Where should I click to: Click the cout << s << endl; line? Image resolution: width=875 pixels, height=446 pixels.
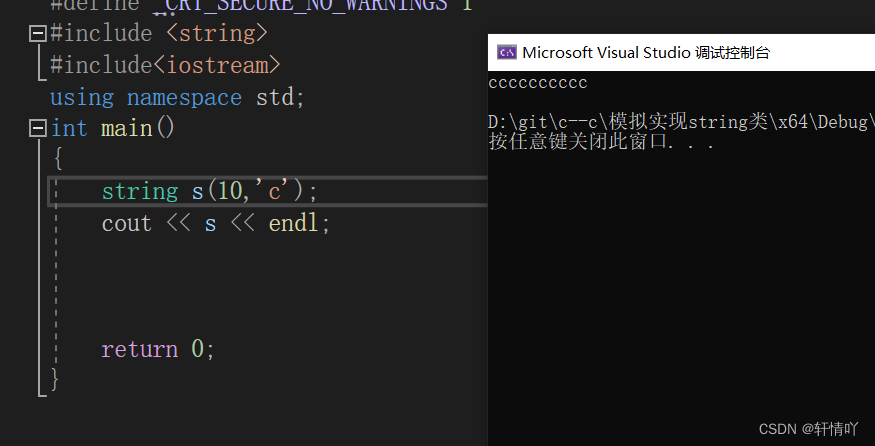pos(216,223)
